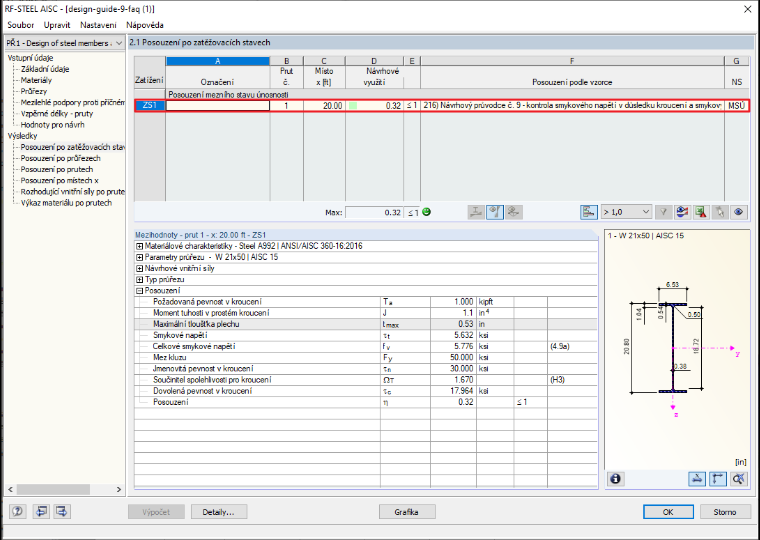
Task: Click the Označení cell in ZS1 row
Action: tap(218, 105)
